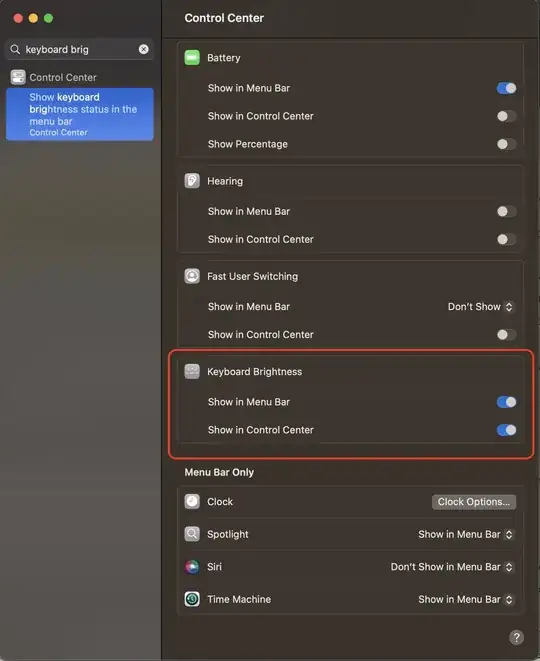This screenshot has width=540, height=661.
Task: Toggle Fast User Switching in Control Center
Action: point(506,335)
